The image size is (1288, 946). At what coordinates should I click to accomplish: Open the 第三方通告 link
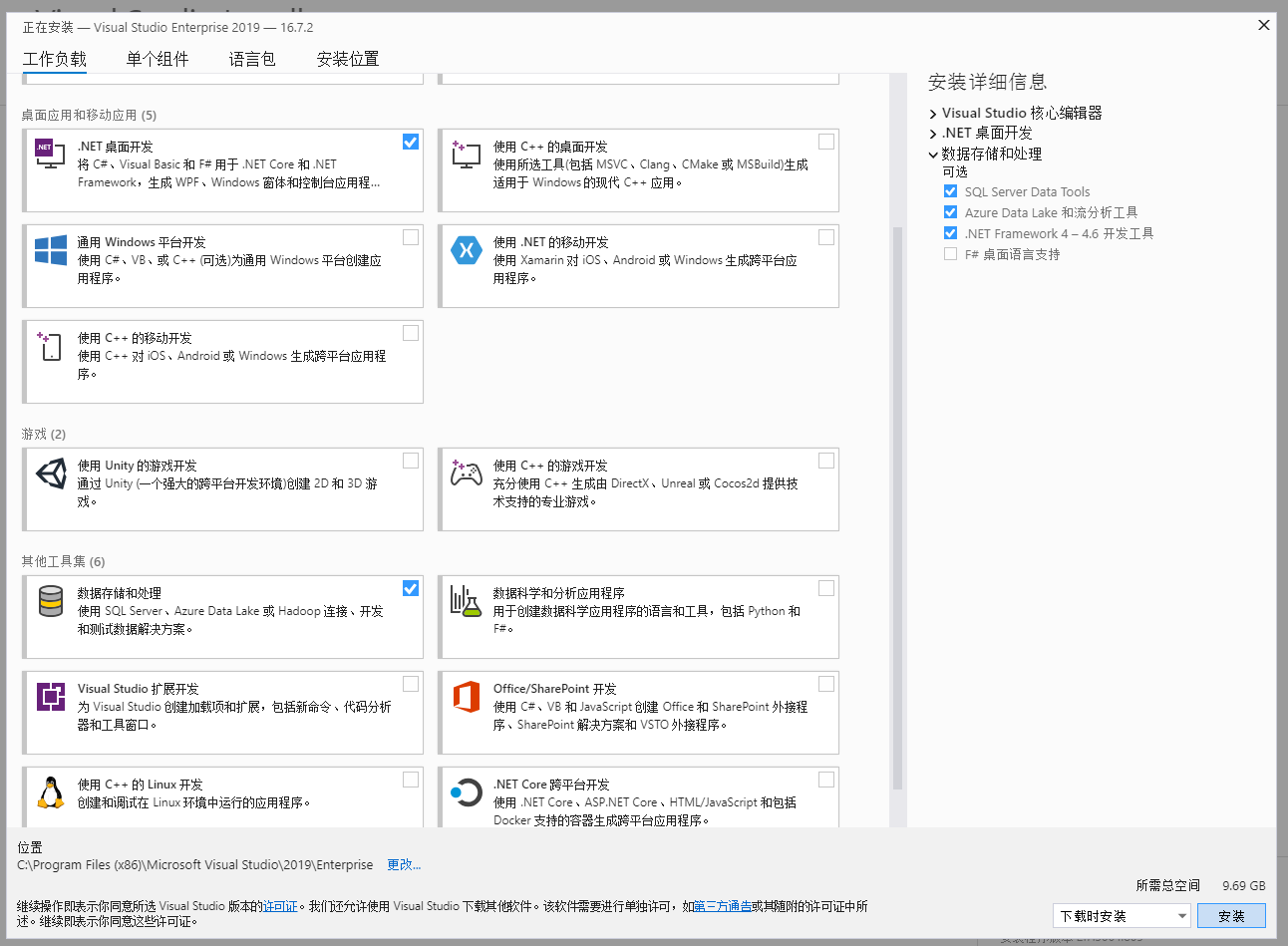(723, 906)
